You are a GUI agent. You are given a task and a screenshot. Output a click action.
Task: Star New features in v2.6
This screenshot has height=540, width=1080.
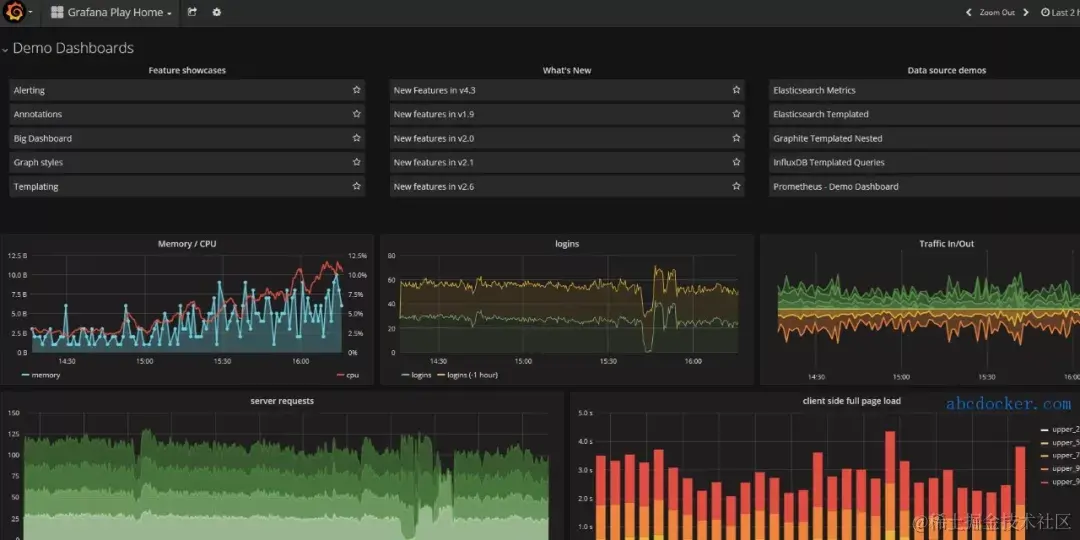[736, 187]
